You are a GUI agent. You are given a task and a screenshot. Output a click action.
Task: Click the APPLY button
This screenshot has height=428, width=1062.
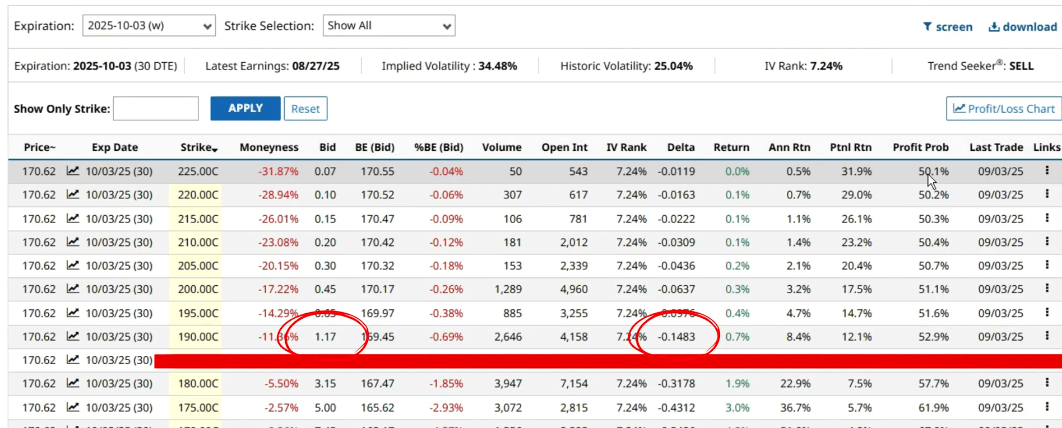[245, 108]
